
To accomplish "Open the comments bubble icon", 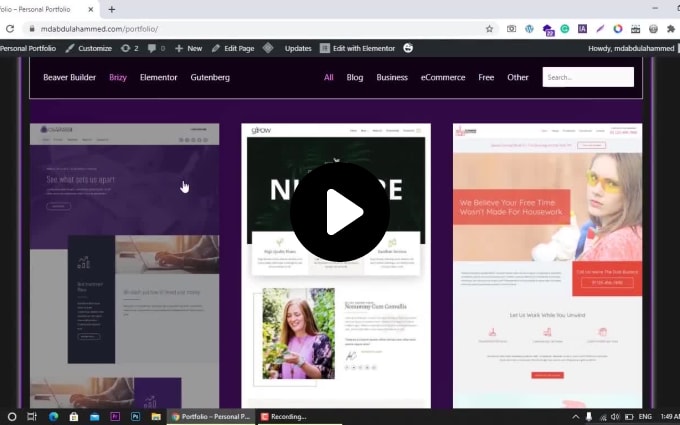I will point(155,48).
